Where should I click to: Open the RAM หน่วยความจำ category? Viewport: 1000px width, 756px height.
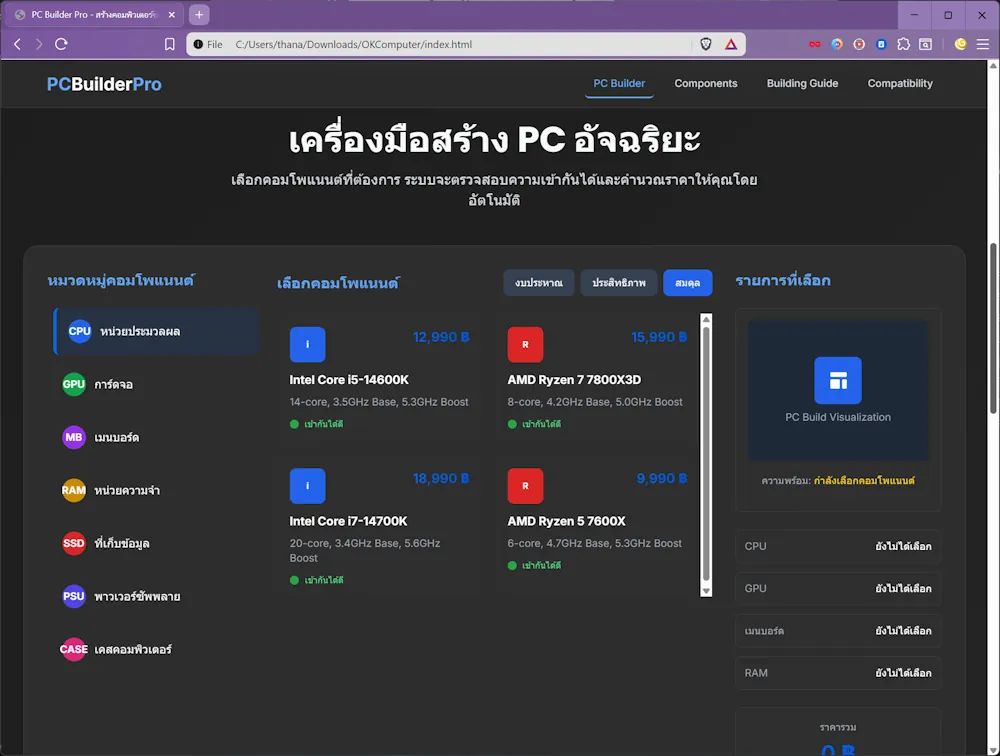157,490
